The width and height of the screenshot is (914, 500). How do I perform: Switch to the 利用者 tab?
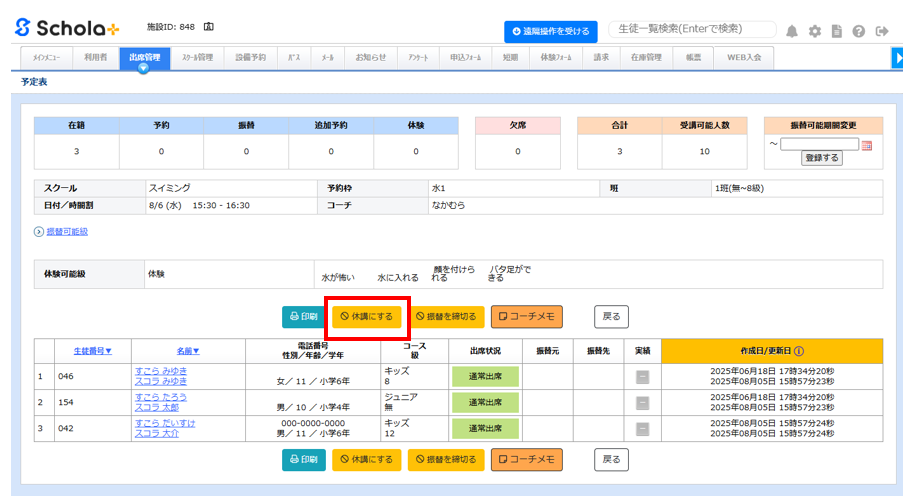(x=96, y=58)
